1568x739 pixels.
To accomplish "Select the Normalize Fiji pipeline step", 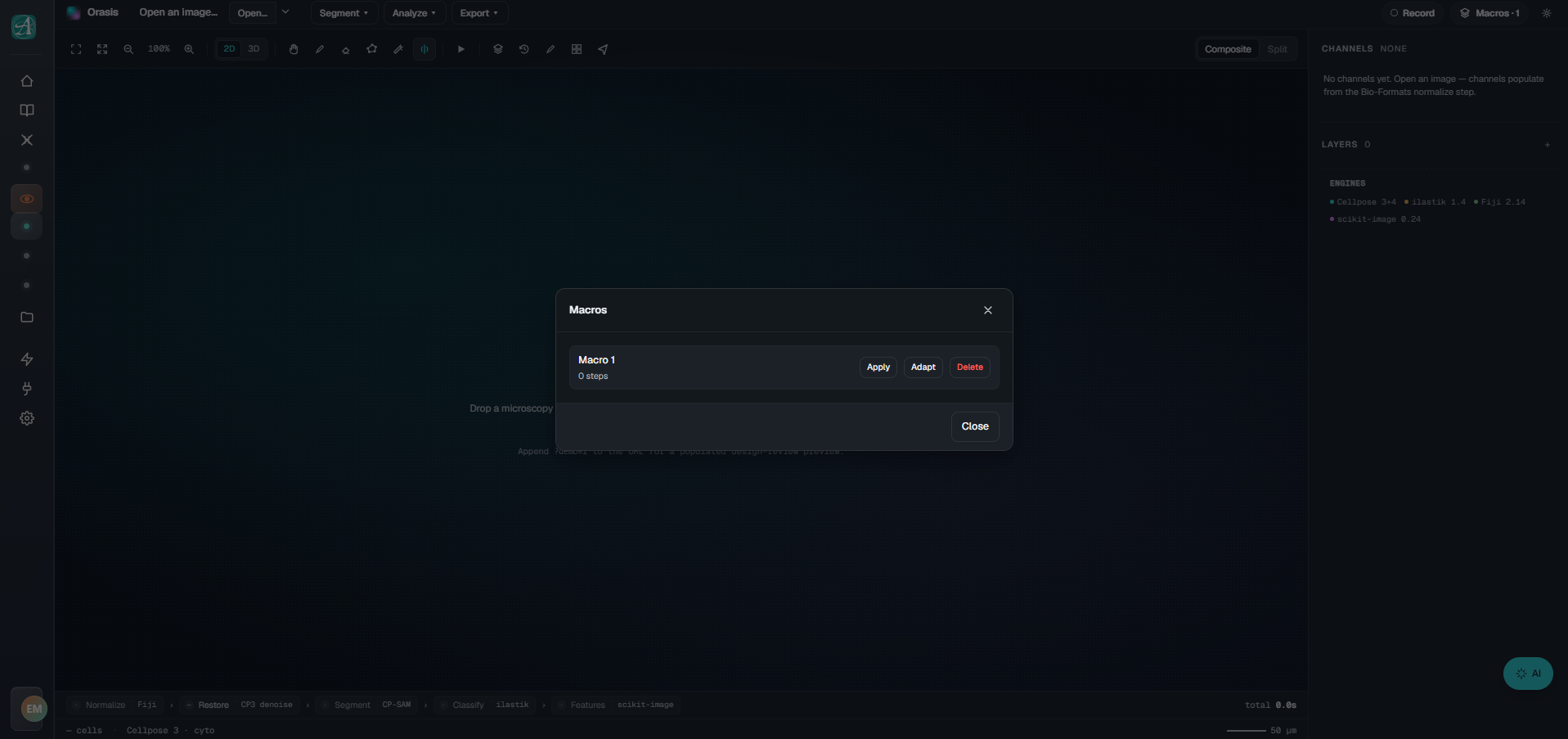I will coord(115,705).
